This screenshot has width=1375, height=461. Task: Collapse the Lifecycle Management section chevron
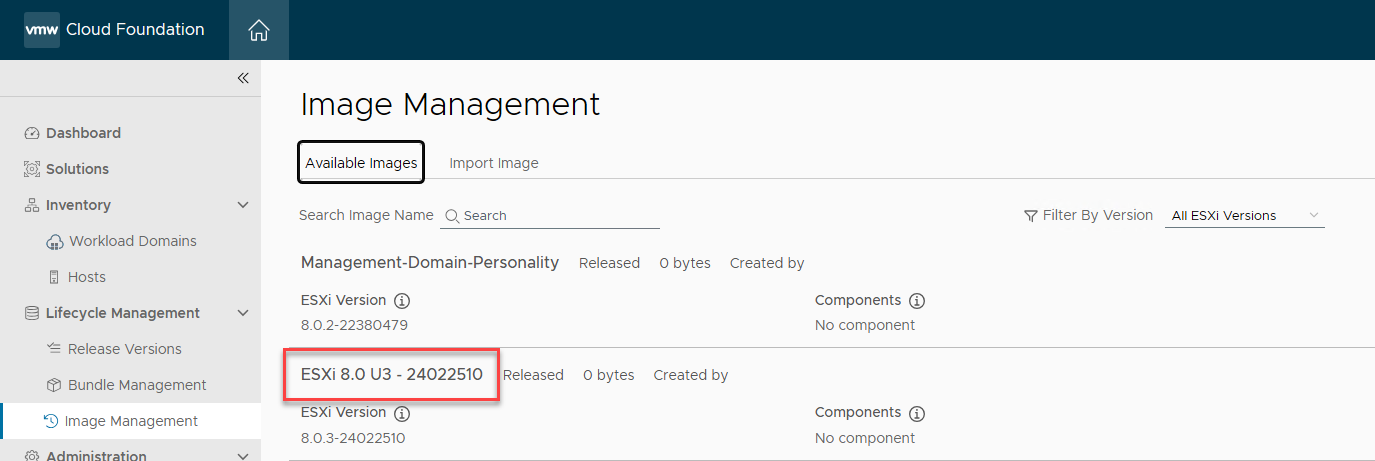(x=242, y=313)
